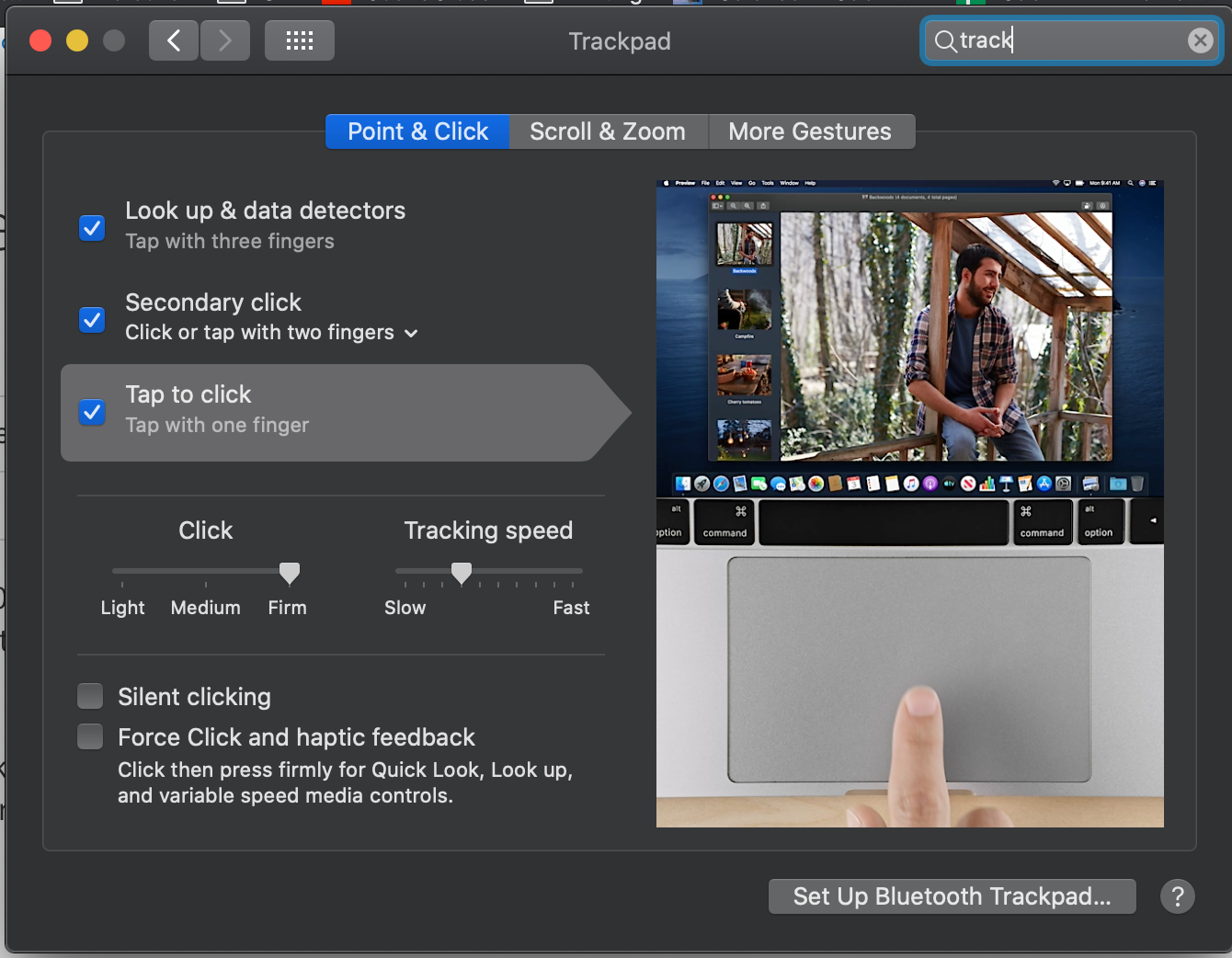Click the 'Silent clicking' label

coord(194,697)
